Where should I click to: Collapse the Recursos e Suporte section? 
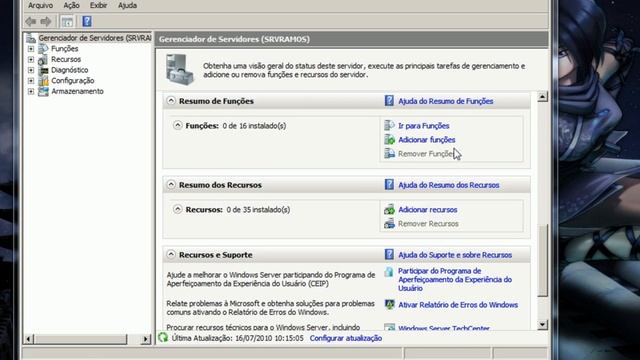[171, 255]
